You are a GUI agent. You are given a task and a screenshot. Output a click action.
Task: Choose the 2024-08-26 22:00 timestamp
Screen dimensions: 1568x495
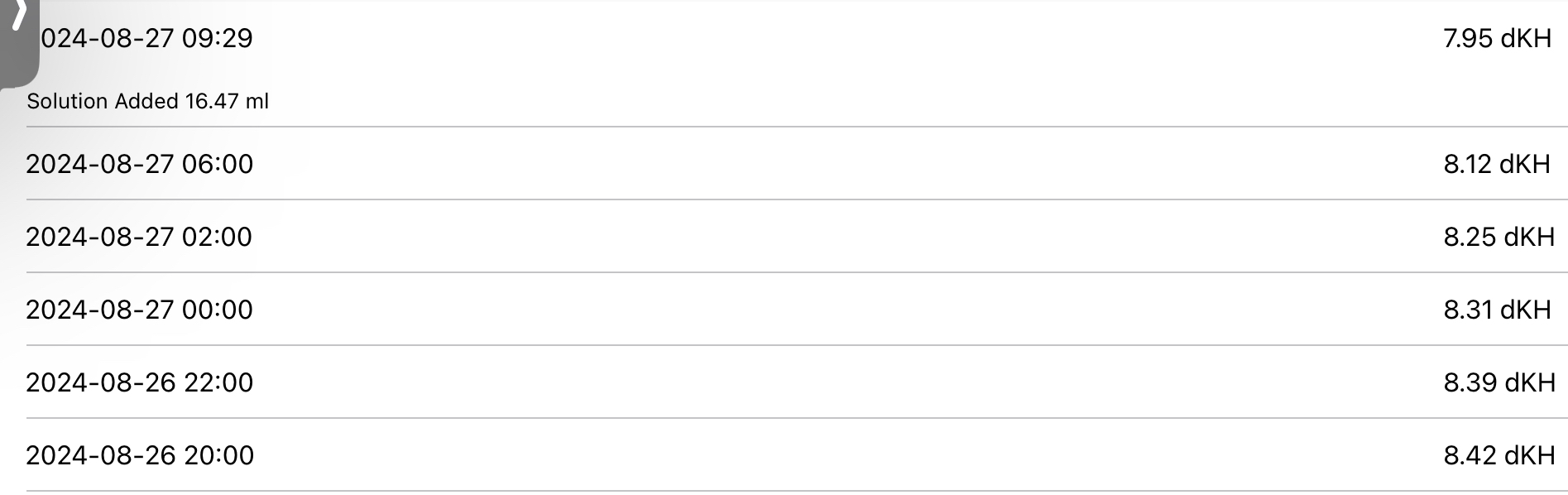click(x=139, y=382)
